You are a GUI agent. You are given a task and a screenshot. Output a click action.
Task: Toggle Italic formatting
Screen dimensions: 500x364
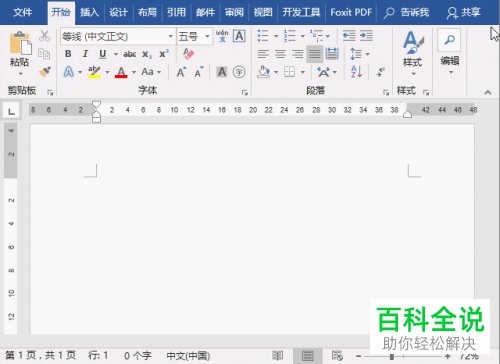(85, 54)
